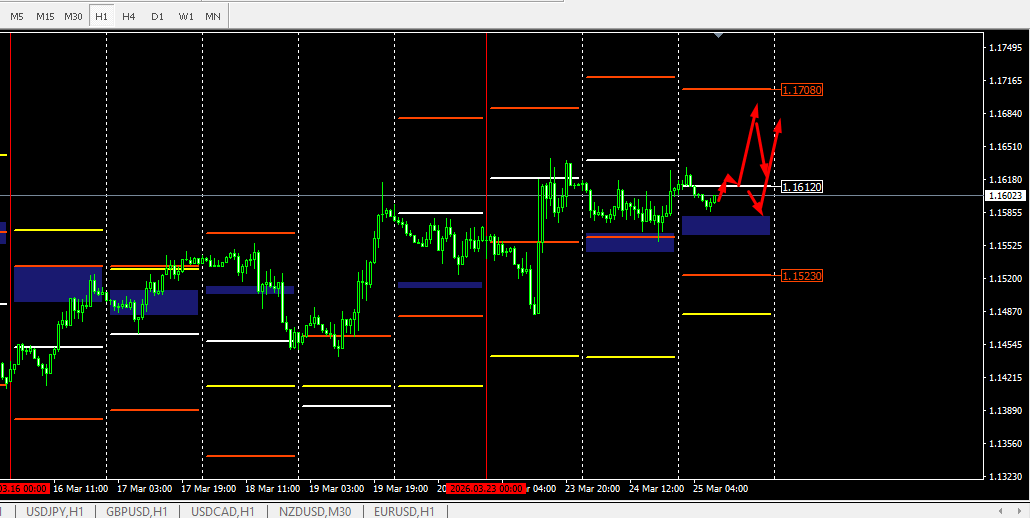
Task: Click the 16 Mar 11:00 time label
Action: tap(81, 489)
